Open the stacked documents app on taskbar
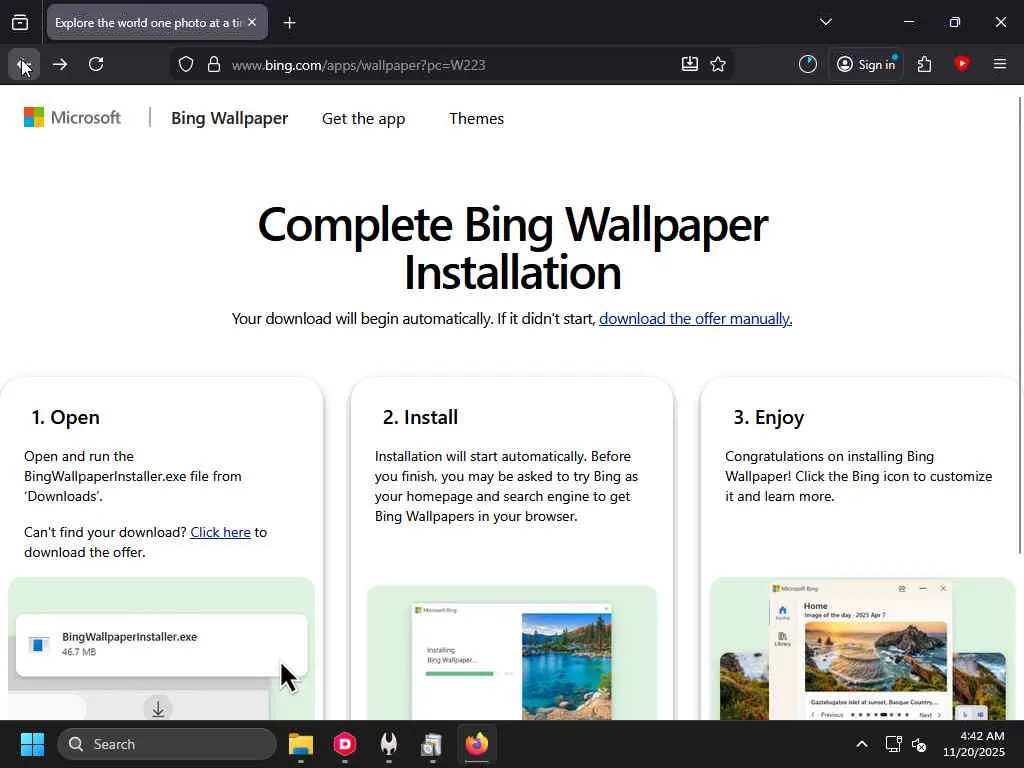 click(432, 744)
